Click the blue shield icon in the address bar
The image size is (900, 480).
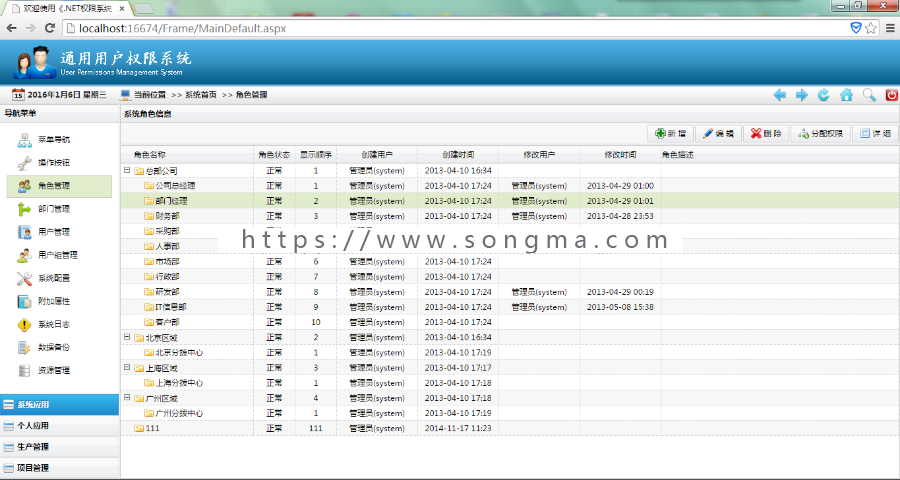pyautogui.click(x=856, y=28)
